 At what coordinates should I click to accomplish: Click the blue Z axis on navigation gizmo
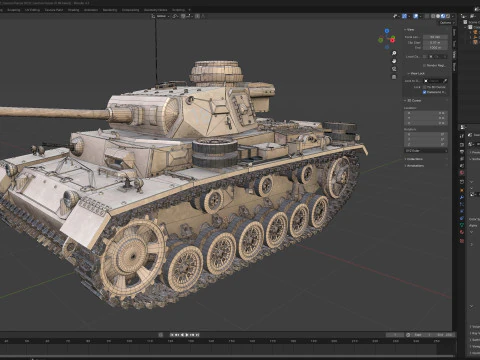pos(387,31)
